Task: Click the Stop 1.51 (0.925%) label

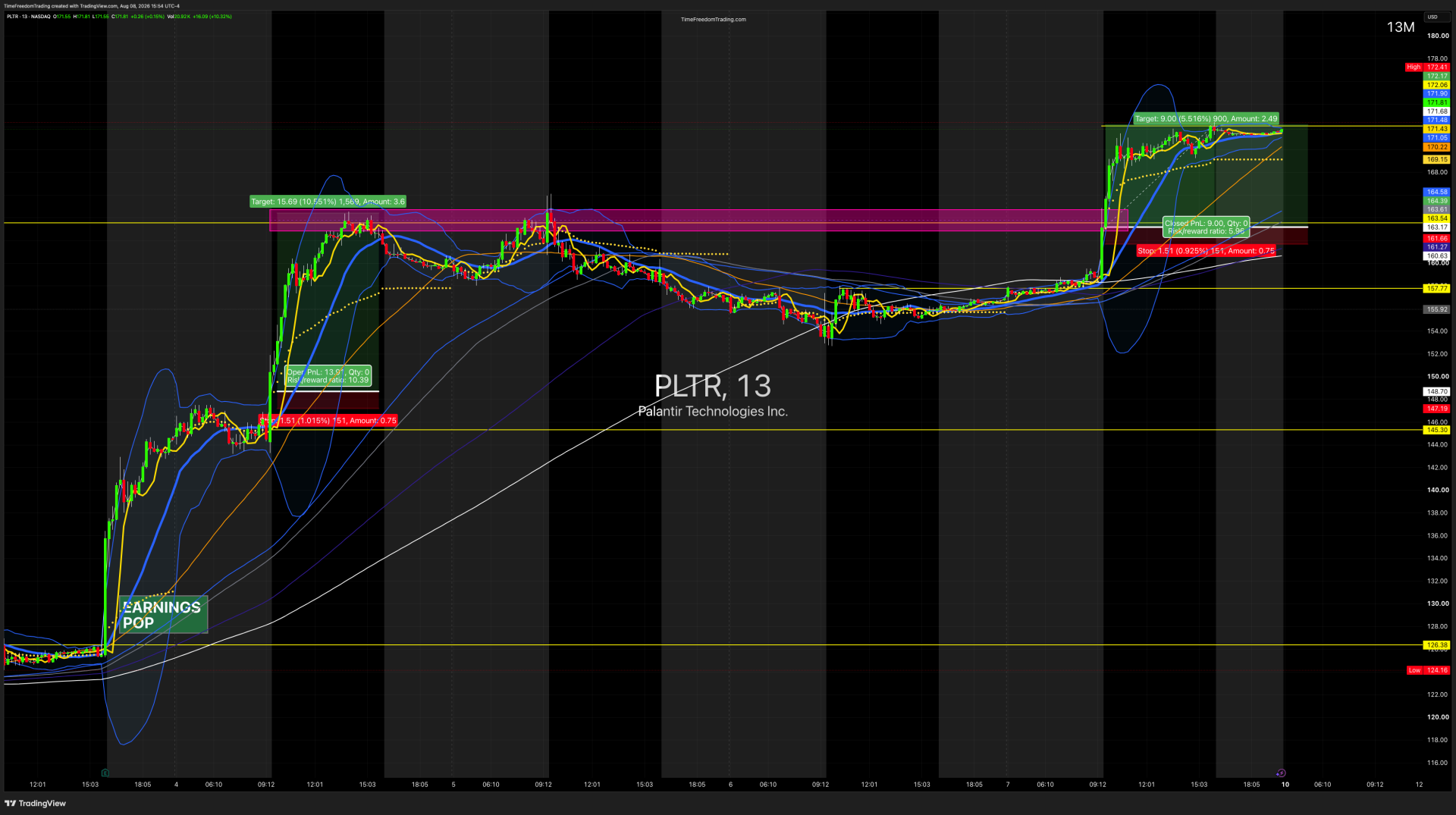Action: 1206,251
